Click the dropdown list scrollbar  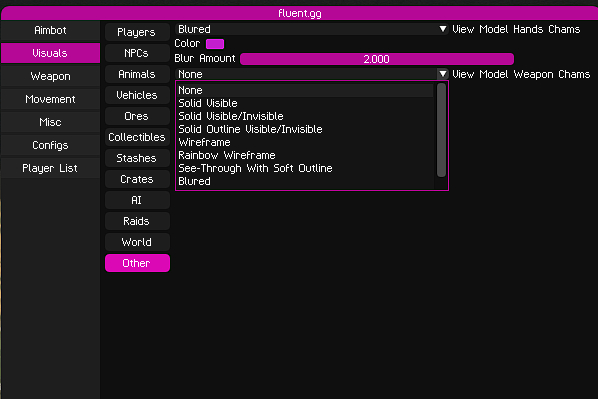[x=441, y=130]
